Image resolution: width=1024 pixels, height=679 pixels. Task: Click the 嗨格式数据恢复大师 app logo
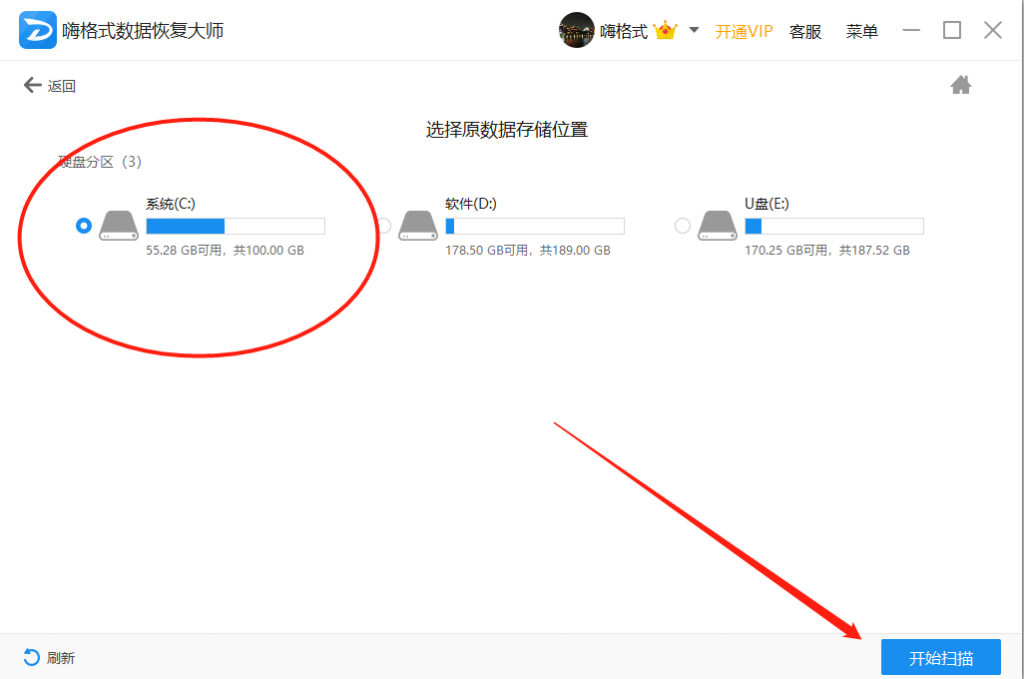point(37,30)
